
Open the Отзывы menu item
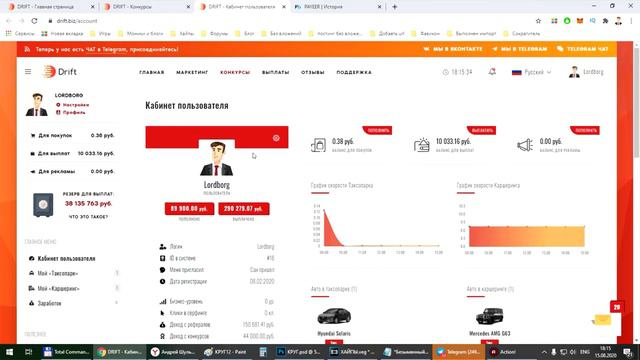(x=313, y=72)
